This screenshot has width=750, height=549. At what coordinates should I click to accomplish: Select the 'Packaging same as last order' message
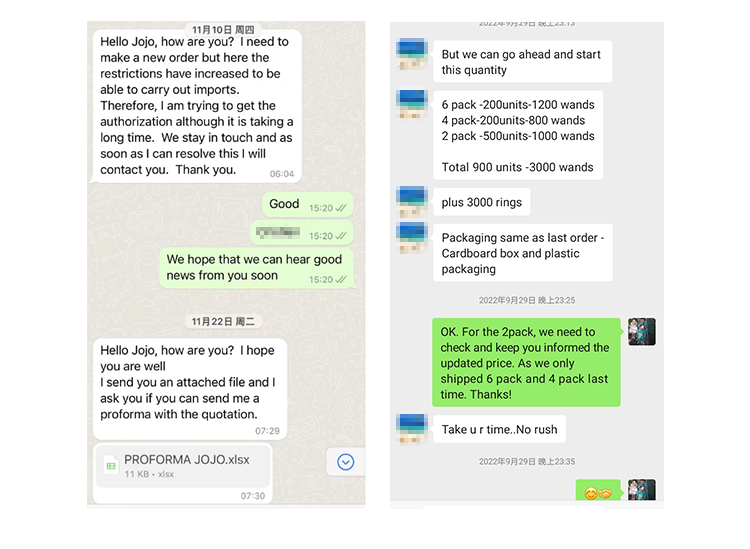click(522, 253)
